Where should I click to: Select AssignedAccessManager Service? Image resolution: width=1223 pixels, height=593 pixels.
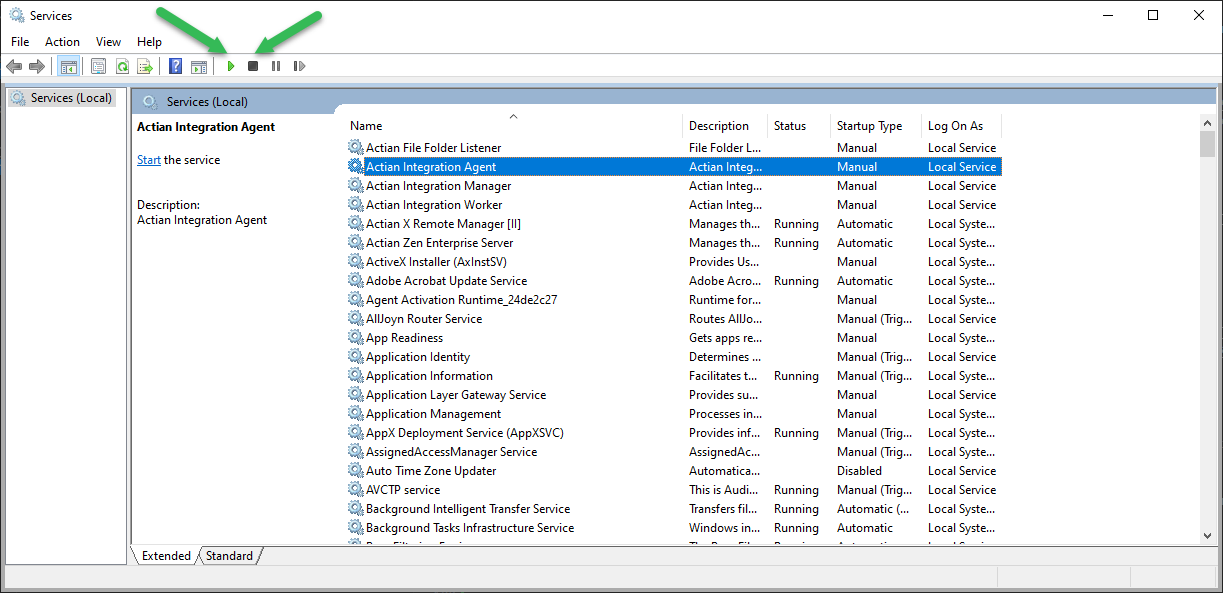pos(451,452)
